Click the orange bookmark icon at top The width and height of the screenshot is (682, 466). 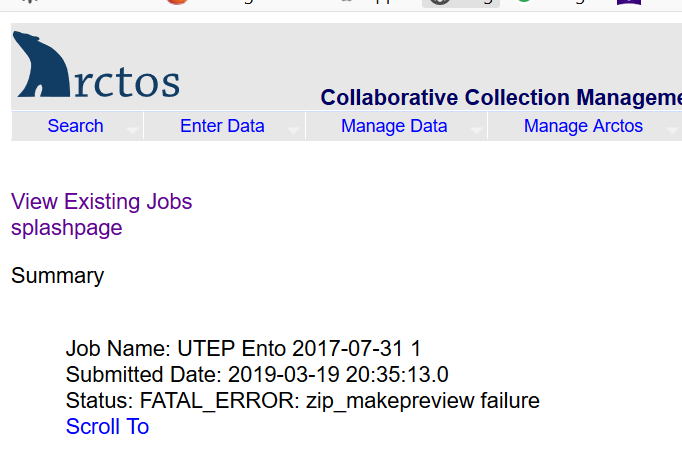(x=177, y=2)
